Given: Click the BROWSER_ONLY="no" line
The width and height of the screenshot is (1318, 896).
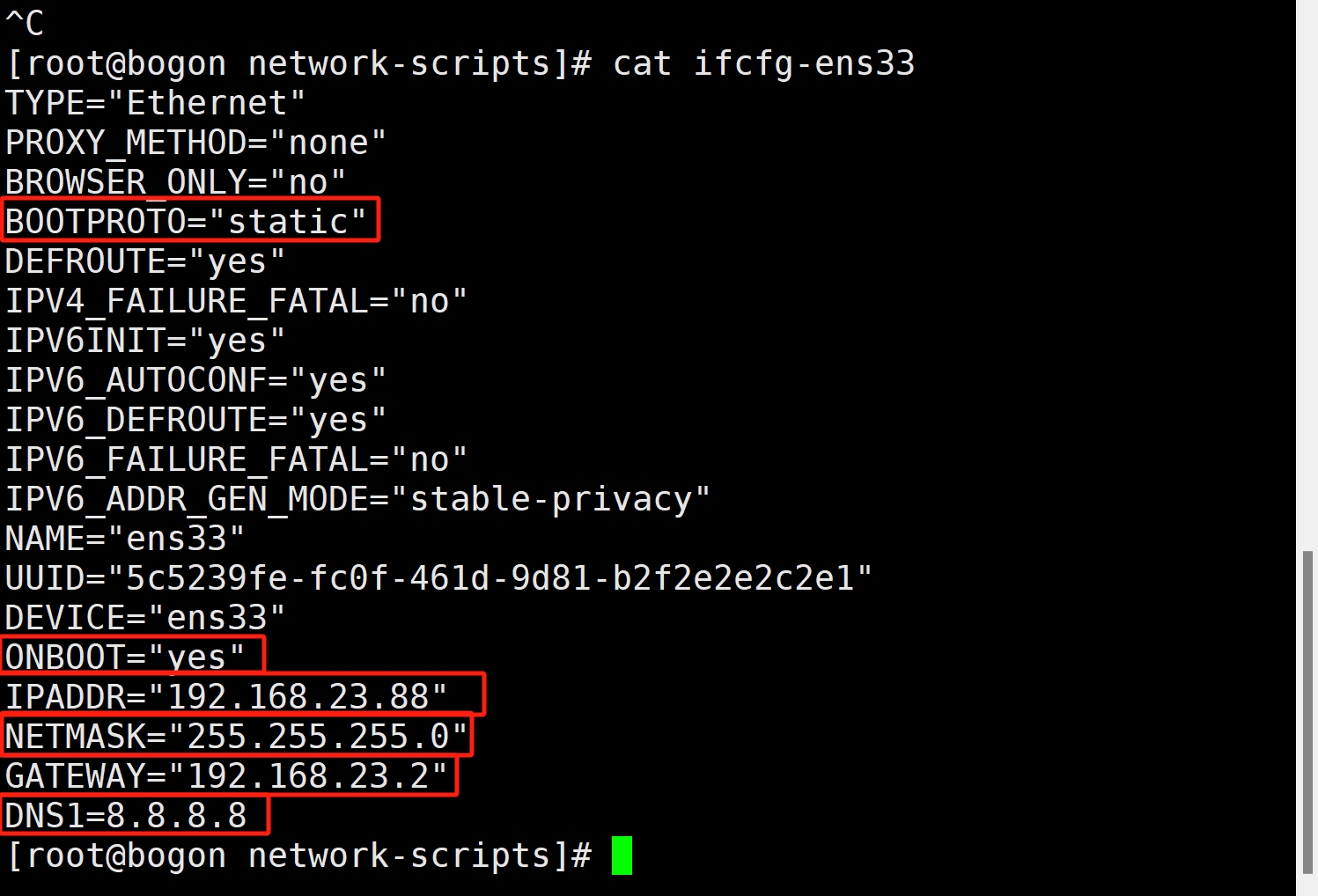Looking at the screenshot, I should [175, 182].
